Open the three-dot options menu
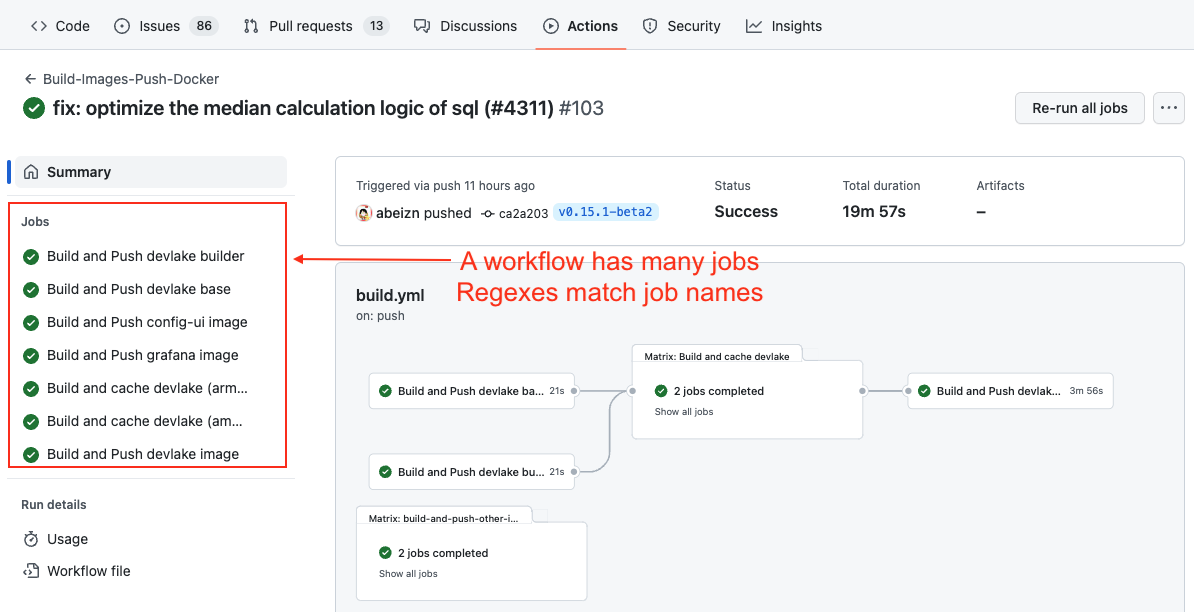1194x612 pixels. pyautogui.click(x=1168, y=108)
